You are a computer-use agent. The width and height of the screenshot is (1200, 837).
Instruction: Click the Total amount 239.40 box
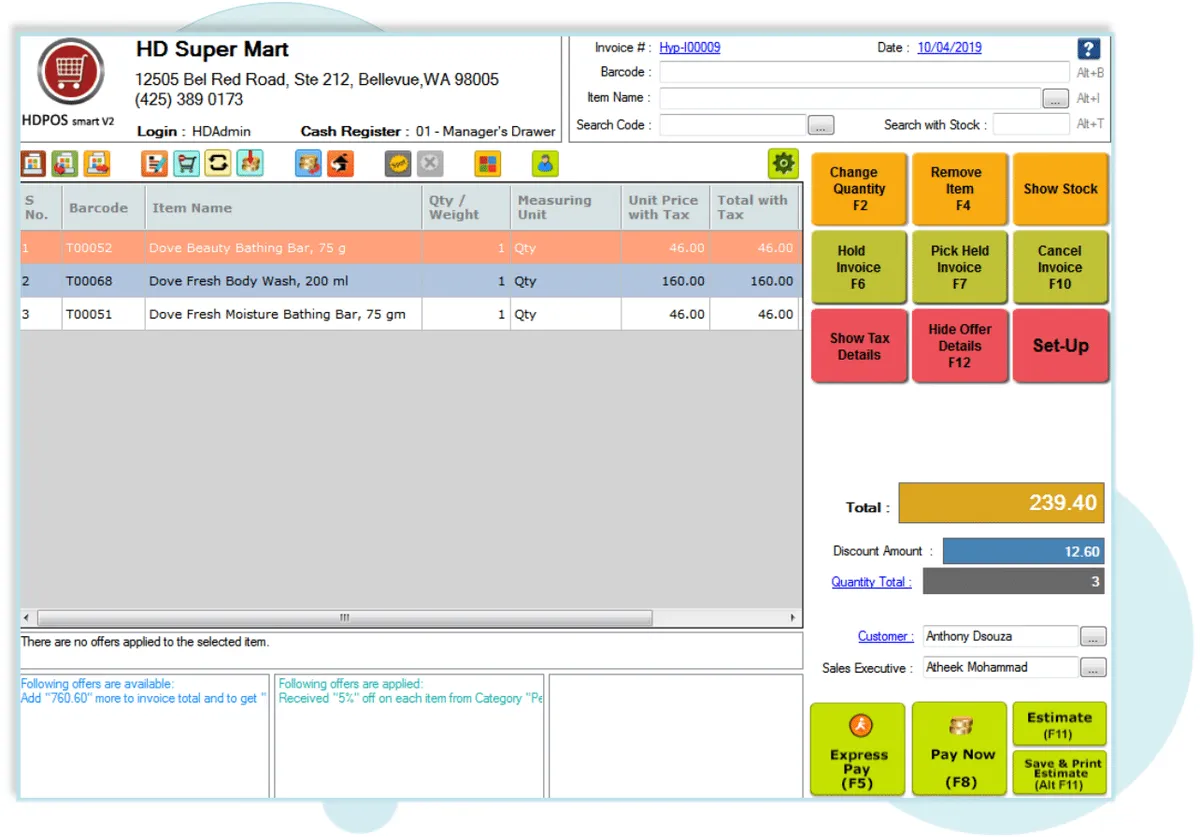click(x=1002, y=503)
